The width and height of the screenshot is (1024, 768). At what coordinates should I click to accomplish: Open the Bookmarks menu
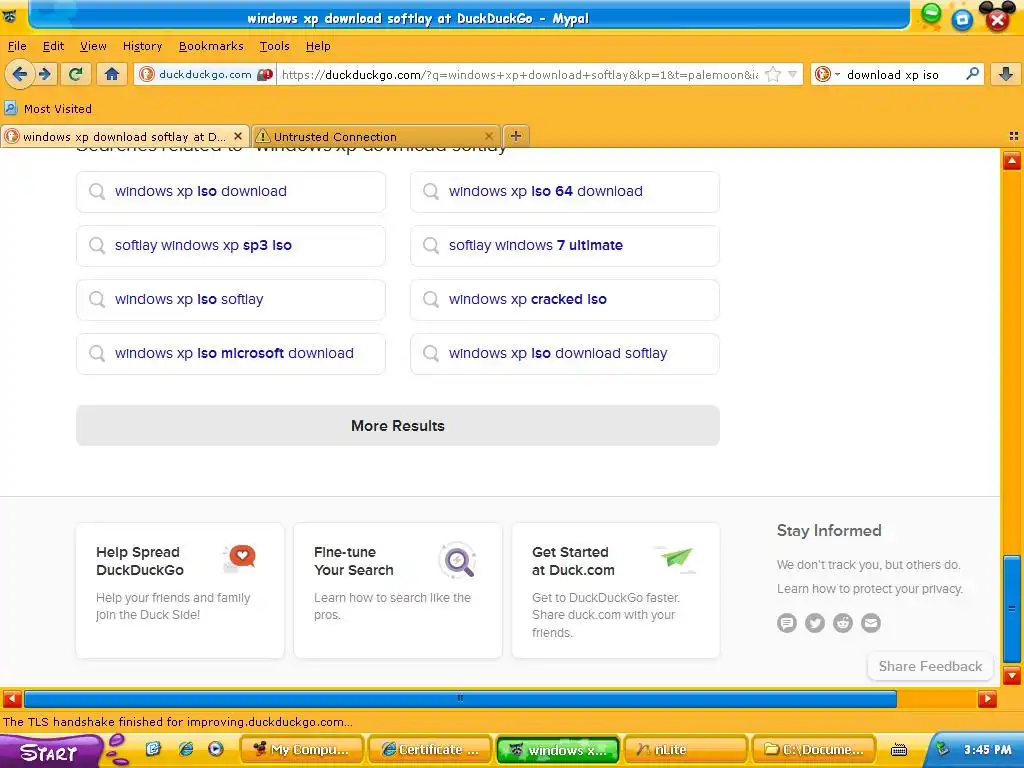(211, 46)
